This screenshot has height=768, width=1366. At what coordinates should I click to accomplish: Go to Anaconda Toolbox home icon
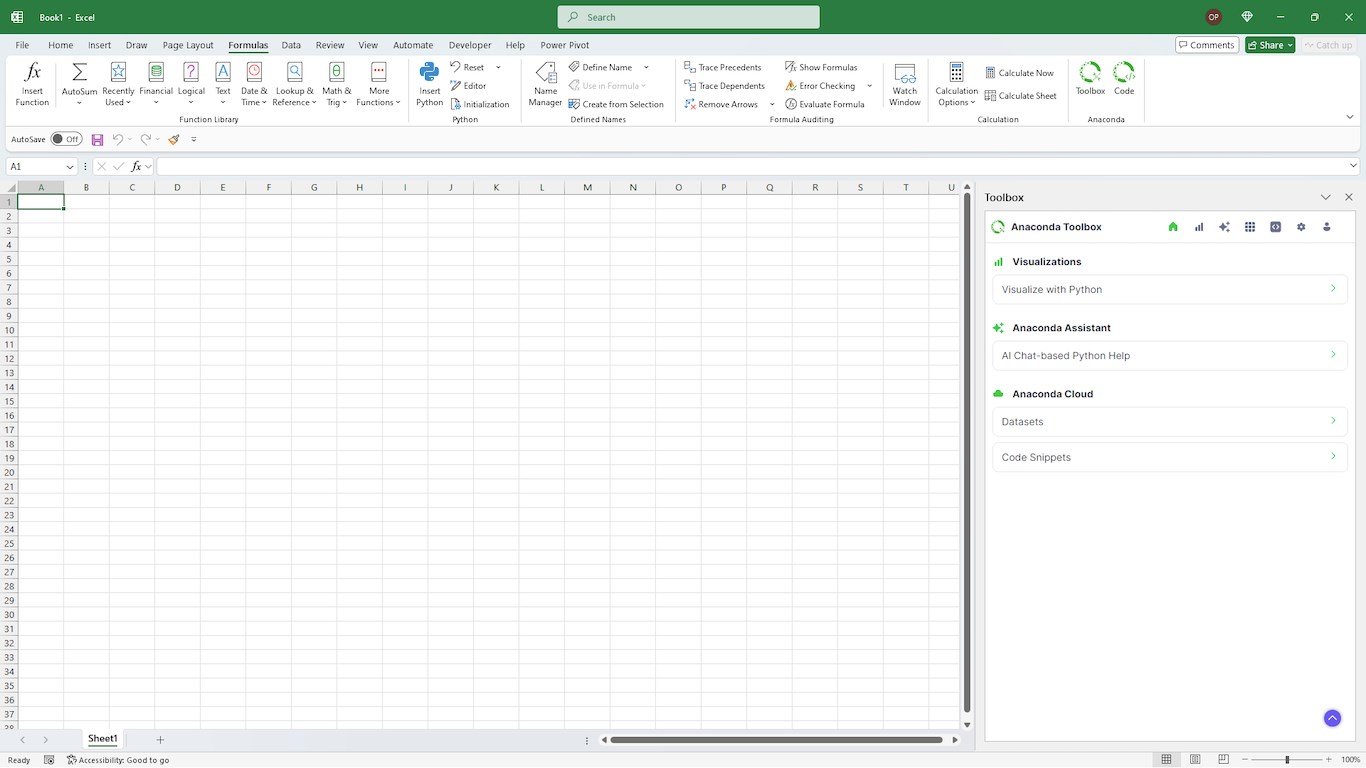point(1173,227)
